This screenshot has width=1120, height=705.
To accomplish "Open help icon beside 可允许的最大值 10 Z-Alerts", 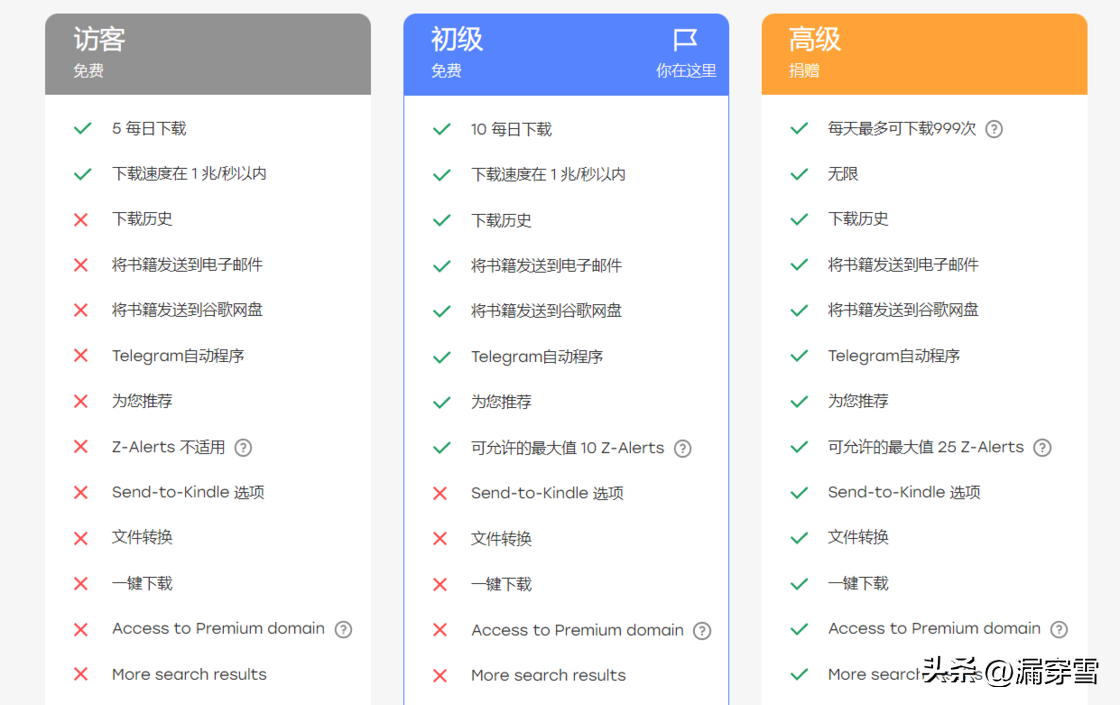I will click(683, 449).
